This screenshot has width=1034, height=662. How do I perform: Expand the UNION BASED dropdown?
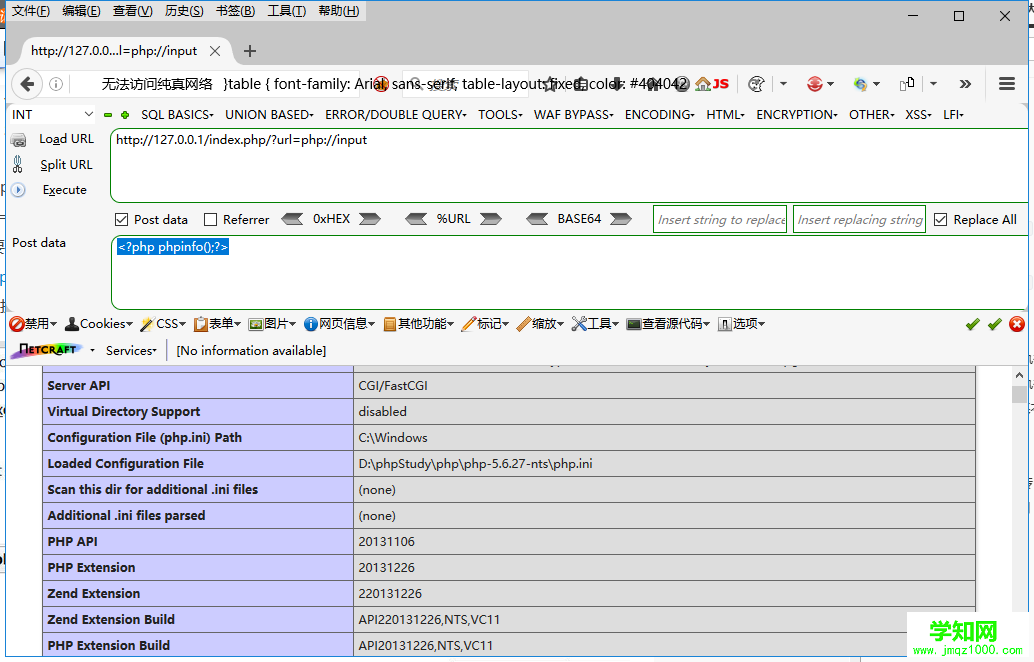click(x=269, y=115)
